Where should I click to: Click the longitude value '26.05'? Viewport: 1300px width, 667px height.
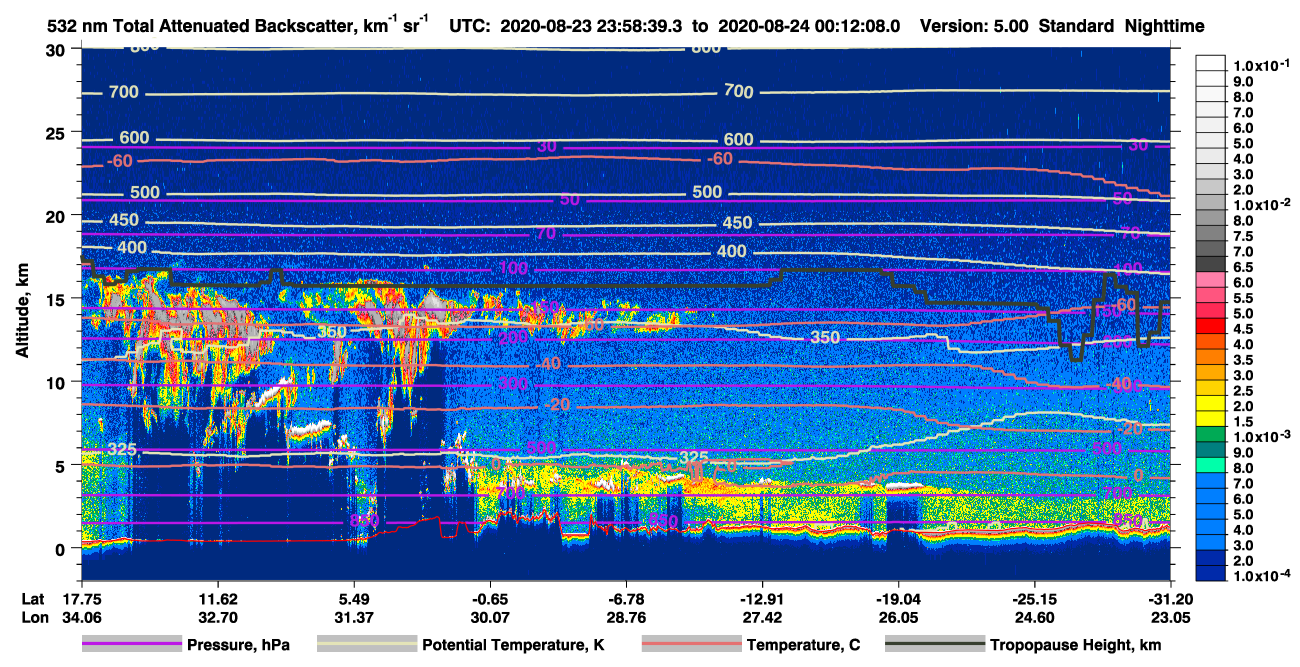pos(899,617)
